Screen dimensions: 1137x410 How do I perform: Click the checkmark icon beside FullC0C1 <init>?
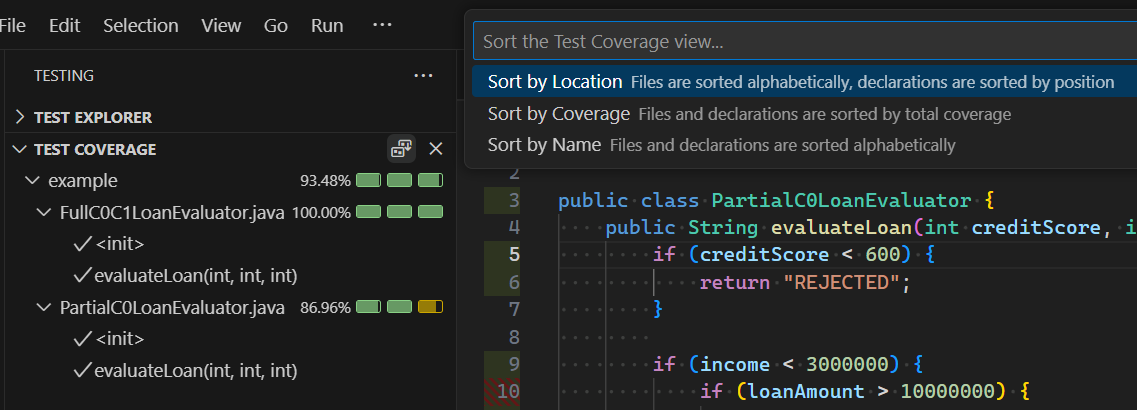pyautogui.click(x=83, y=245)
